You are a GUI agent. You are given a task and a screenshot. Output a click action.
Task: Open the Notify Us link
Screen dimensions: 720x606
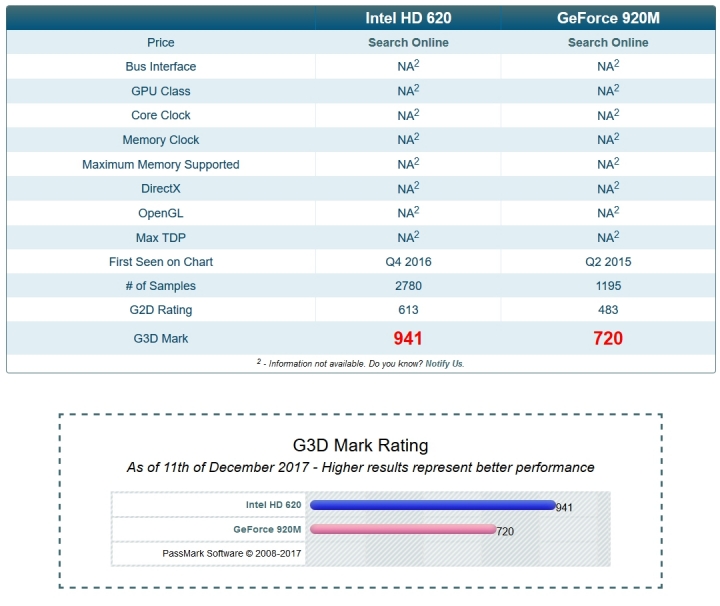pyautogui.click(x=444, y=364)
